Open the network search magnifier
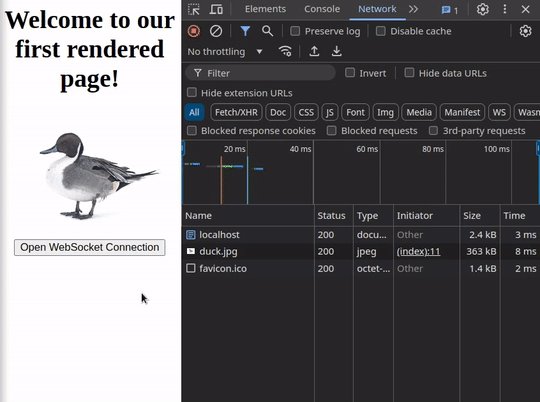This screenshot has height=402, width=540. point(267,31)
